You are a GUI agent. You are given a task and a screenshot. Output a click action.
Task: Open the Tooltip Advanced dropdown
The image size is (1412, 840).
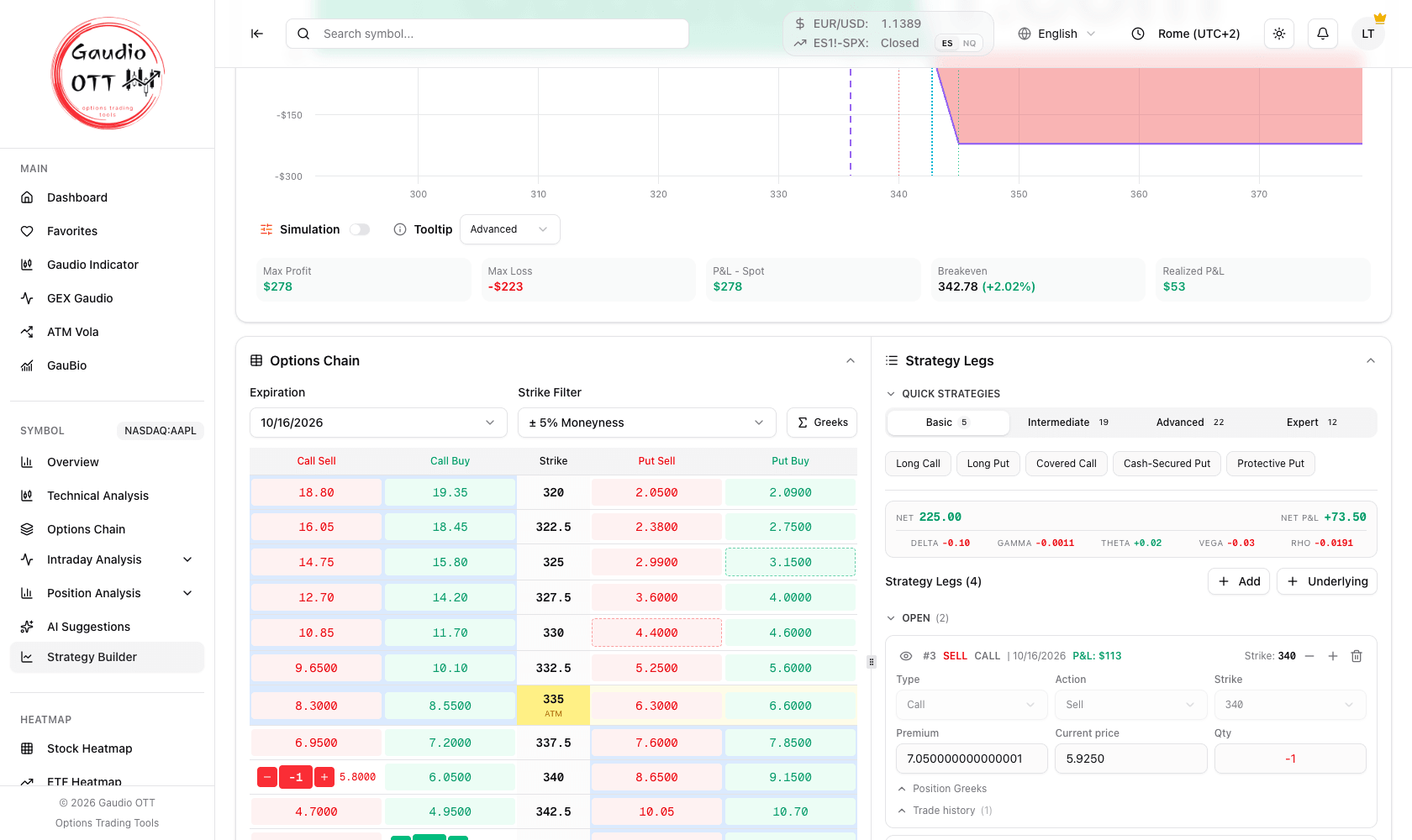point(509,229)
